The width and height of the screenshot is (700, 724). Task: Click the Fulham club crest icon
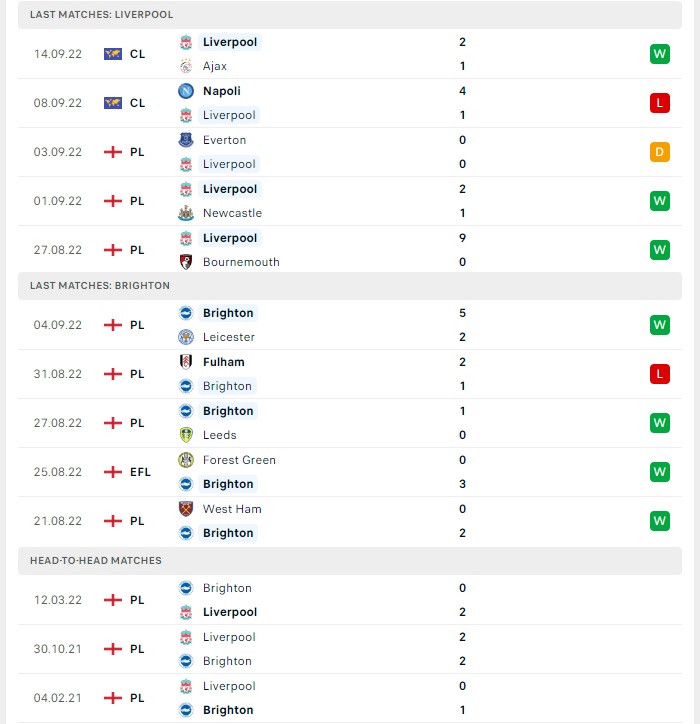(186, 362)
